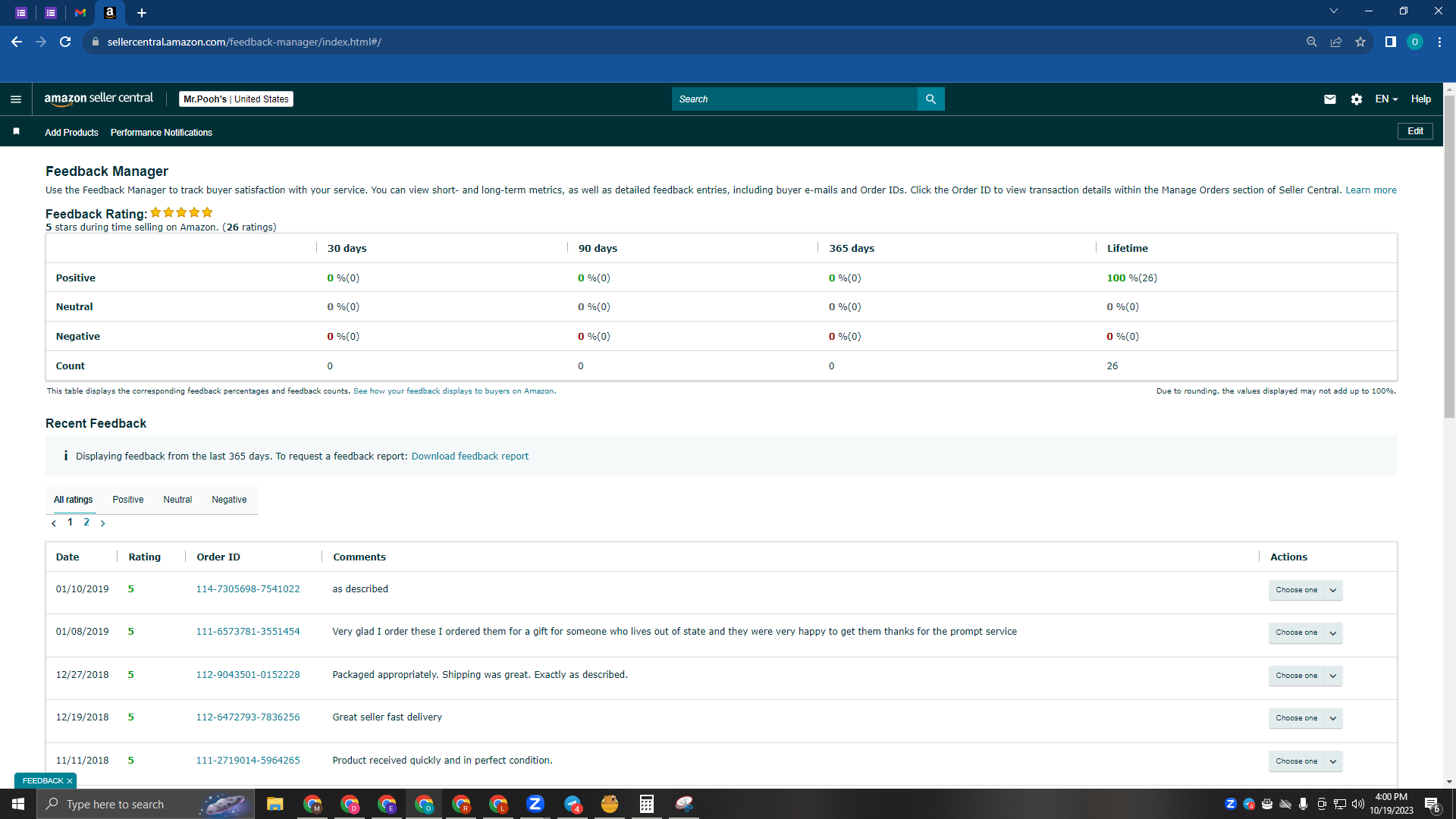1456x819 pixels.
Task: Open the browser tab search chevron
Action: coord(1333,11)
